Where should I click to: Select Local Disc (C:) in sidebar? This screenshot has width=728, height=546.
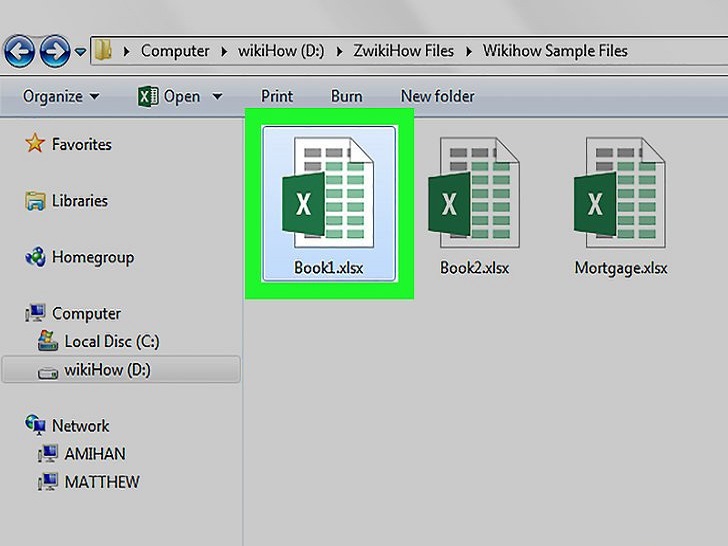(112, 342)
